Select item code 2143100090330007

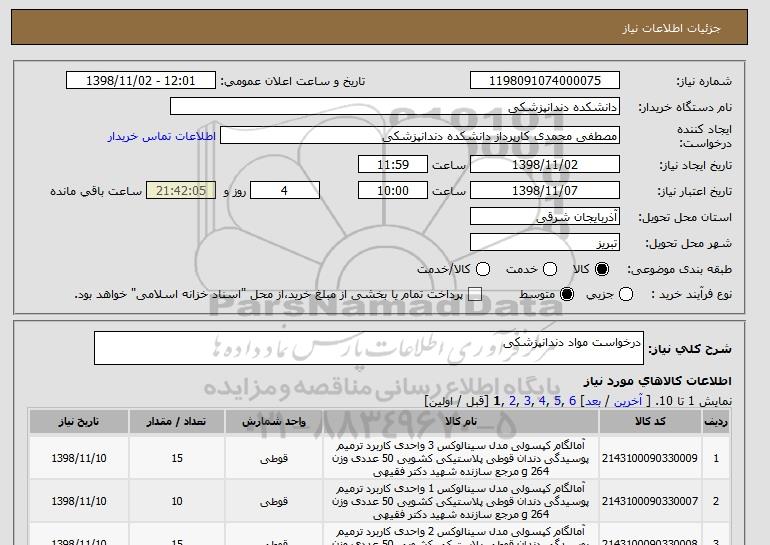[650, 501]
